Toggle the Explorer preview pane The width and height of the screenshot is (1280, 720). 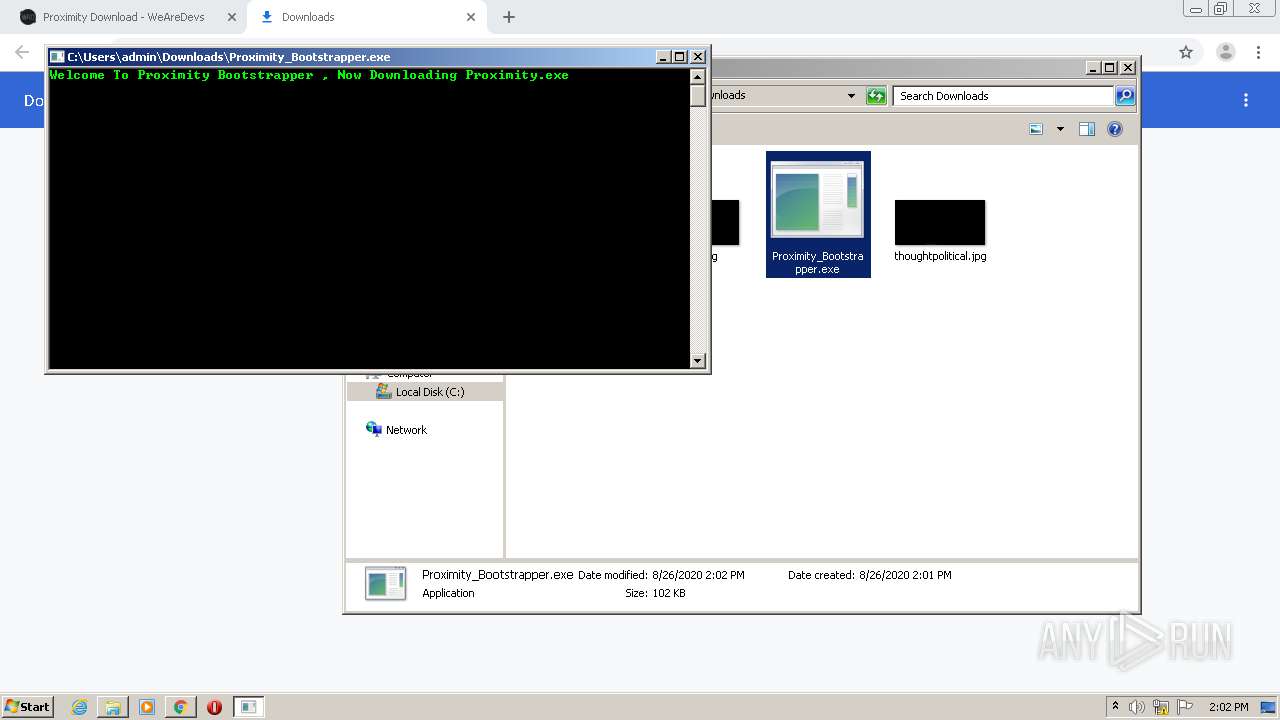(x=1087, y=129)
